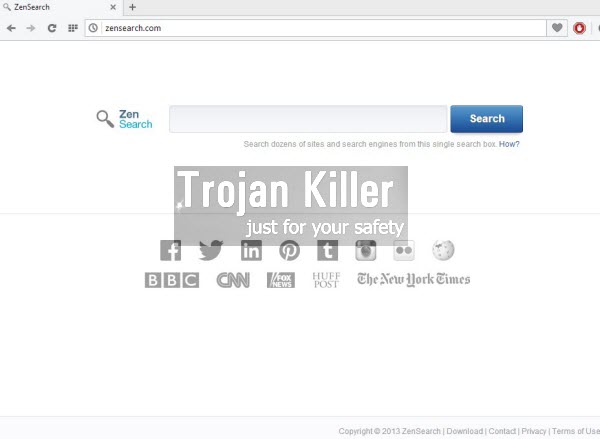Open the Privacy footer link

(x=534, y=431)
